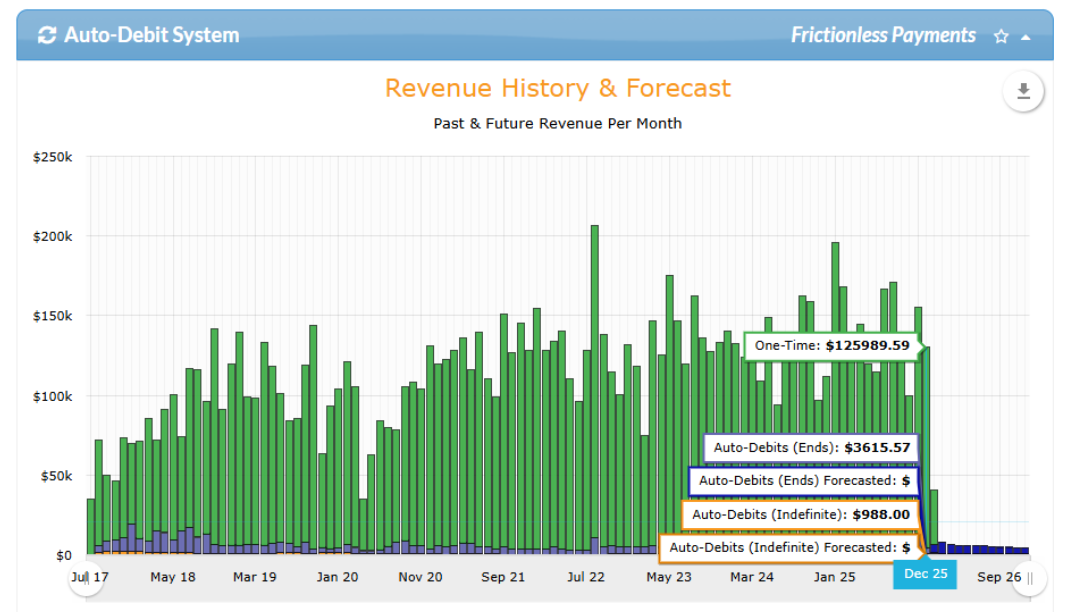Star the Frictionless Payments panel as favorite
The image size is (1065, 612).
click(x=1000, y=36)
